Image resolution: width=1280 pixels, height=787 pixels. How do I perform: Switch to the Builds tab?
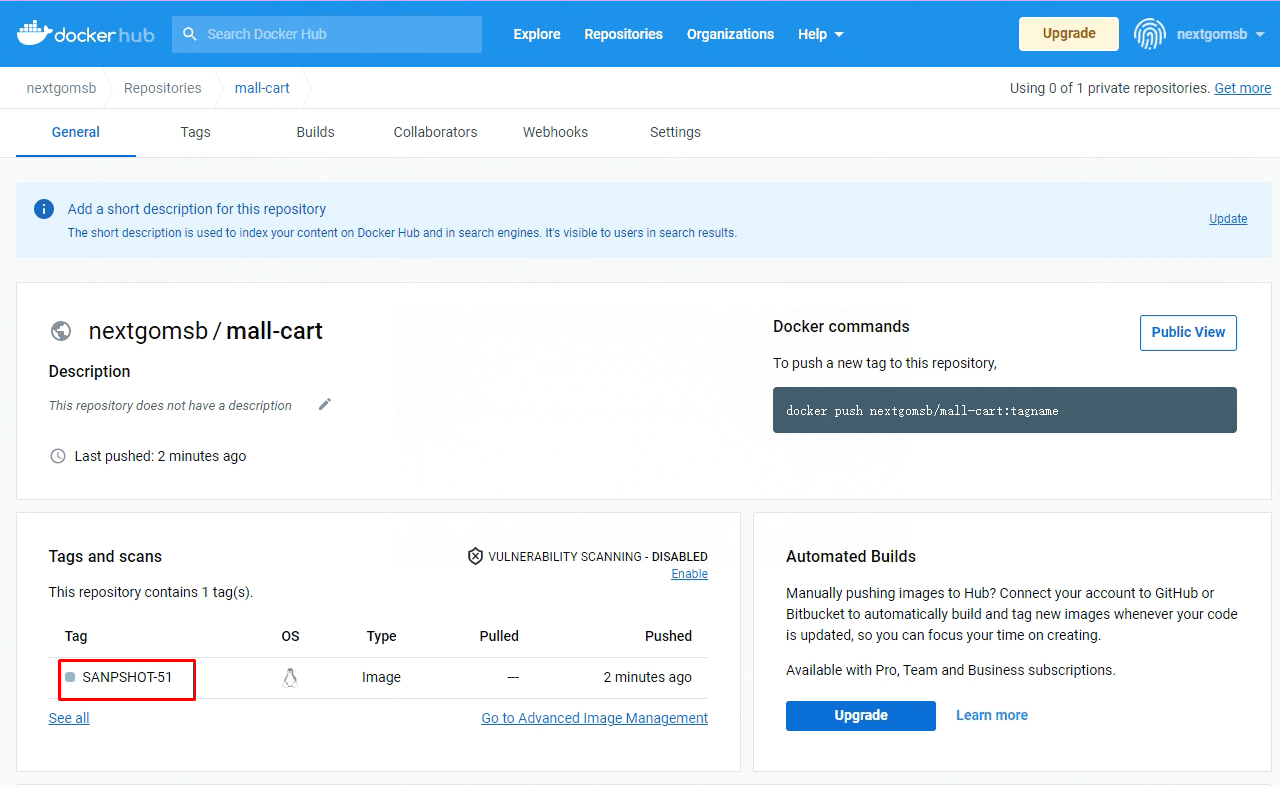[x=316, y=132]
